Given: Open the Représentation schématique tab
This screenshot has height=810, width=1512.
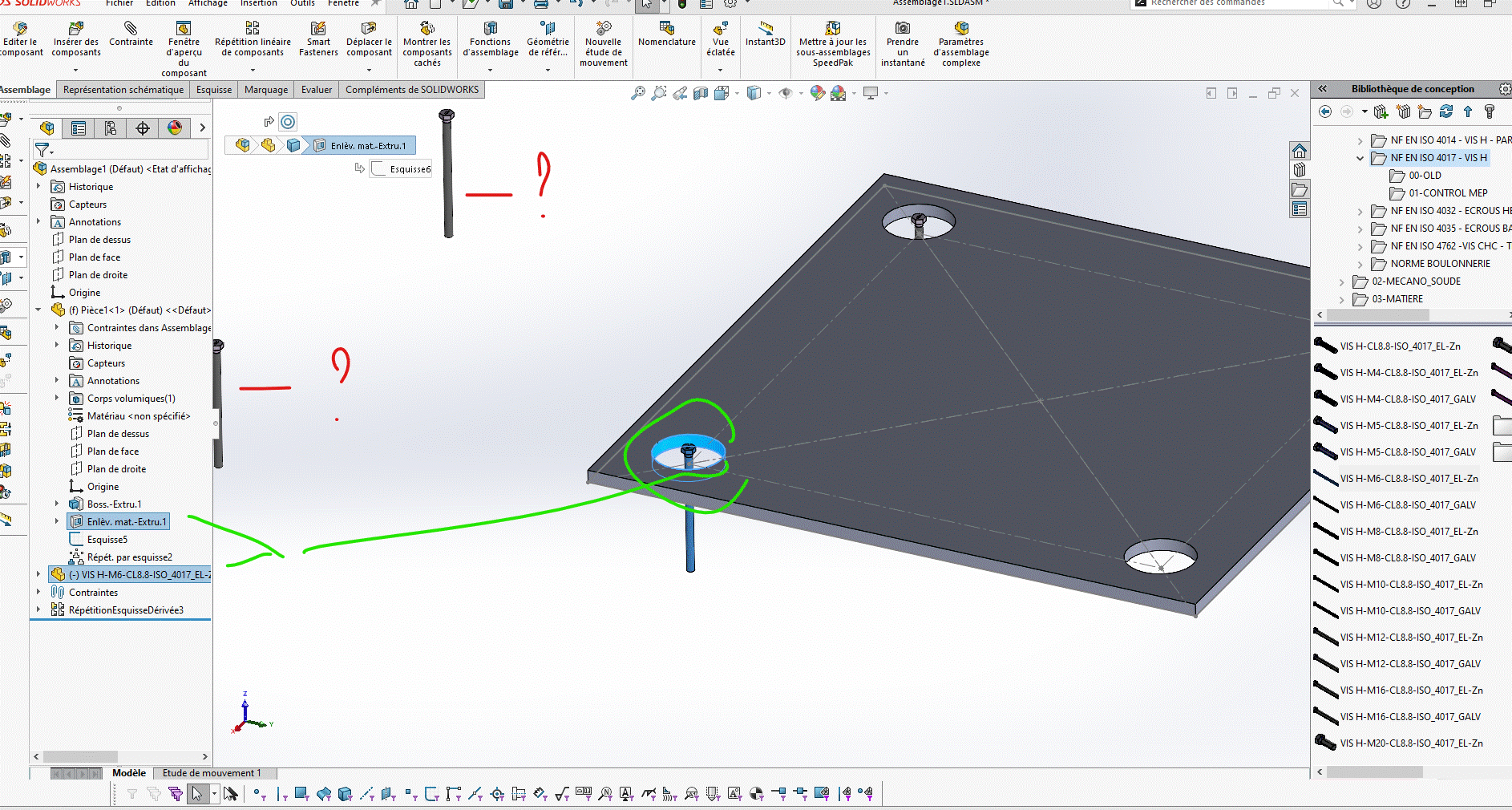Looking at the screenshot, I should click(x=123, y=90).
